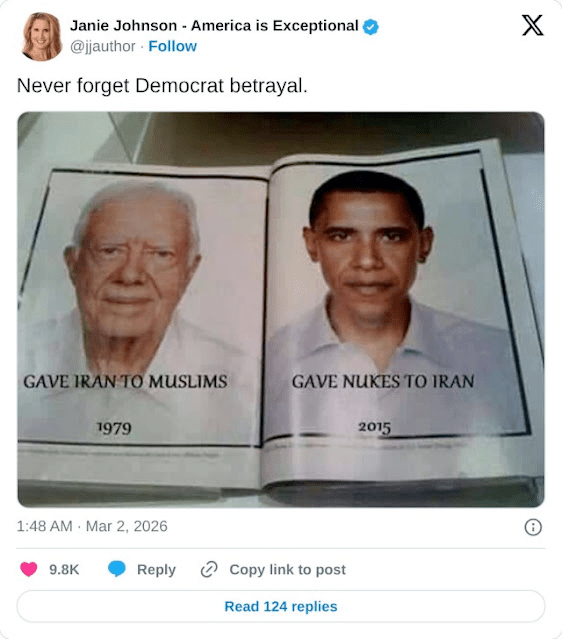Screen dimensions: 562x639
Task: Click the chain link copy icon
Action: pyautogui.click(x=209, y=569)
